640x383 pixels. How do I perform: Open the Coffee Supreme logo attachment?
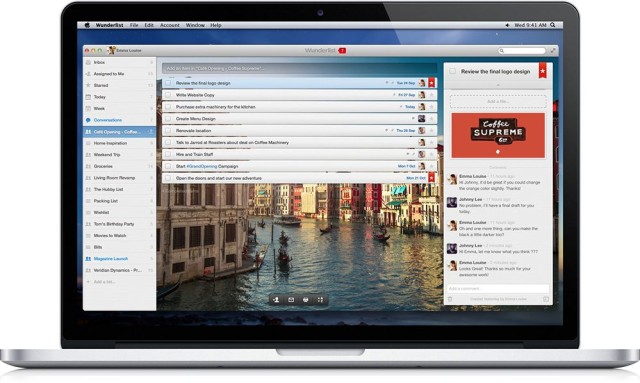(x=498, y=135)
